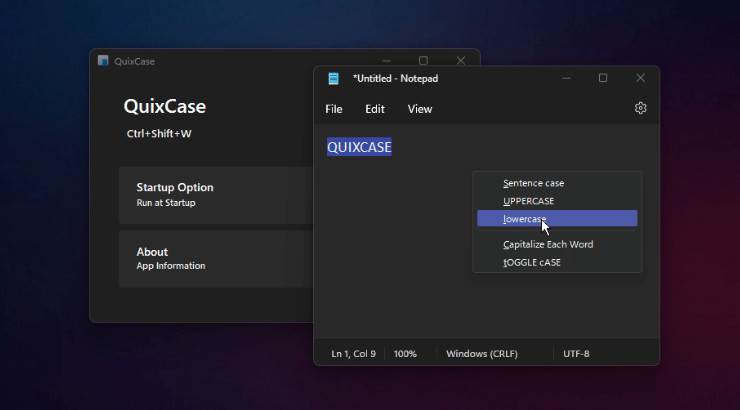Open Notepad settings gear icon

640,108
